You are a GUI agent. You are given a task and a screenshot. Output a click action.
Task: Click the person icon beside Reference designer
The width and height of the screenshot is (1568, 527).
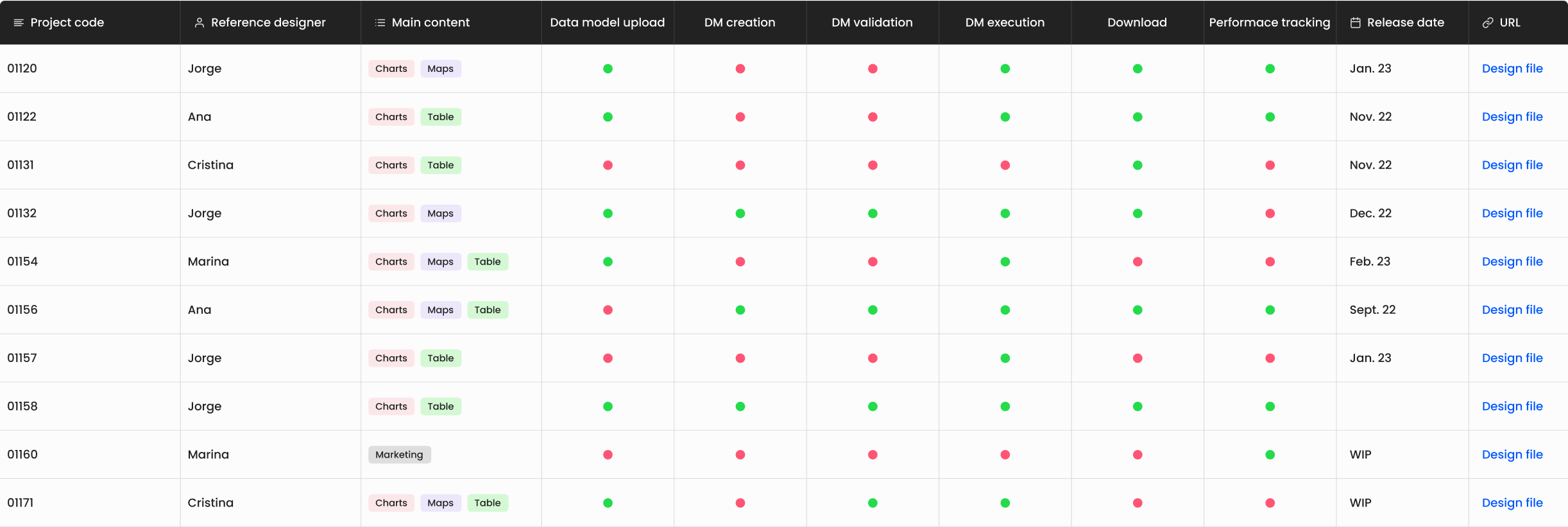pyautogui.click(x=200, y=22)
